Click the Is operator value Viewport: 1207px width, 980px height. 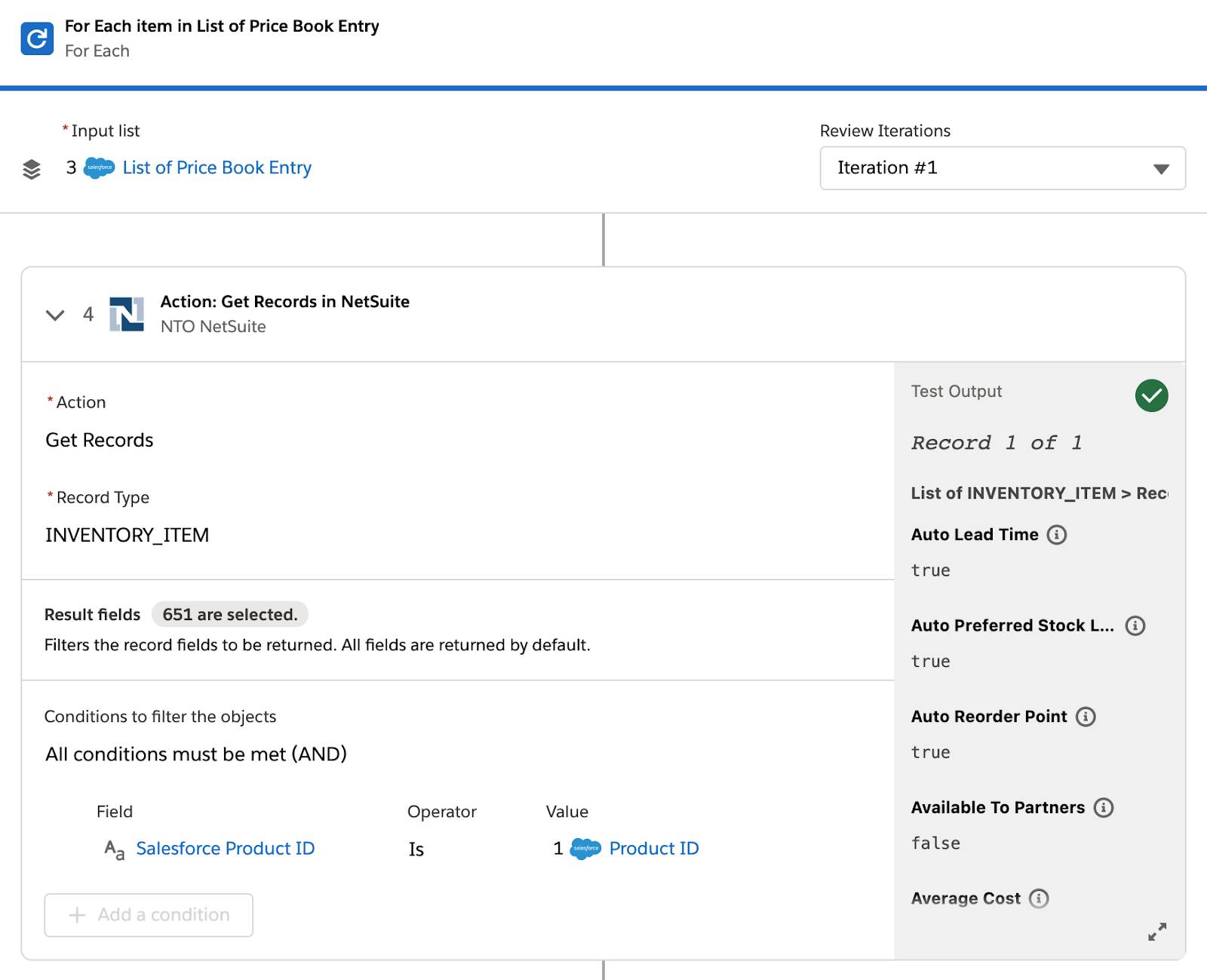point(416,849)
